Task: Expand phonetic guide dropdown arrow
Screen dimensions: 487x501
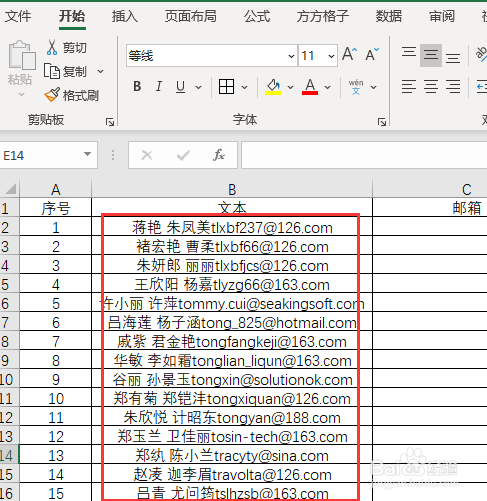Action: pyautogui.click(x=374, y=87)
